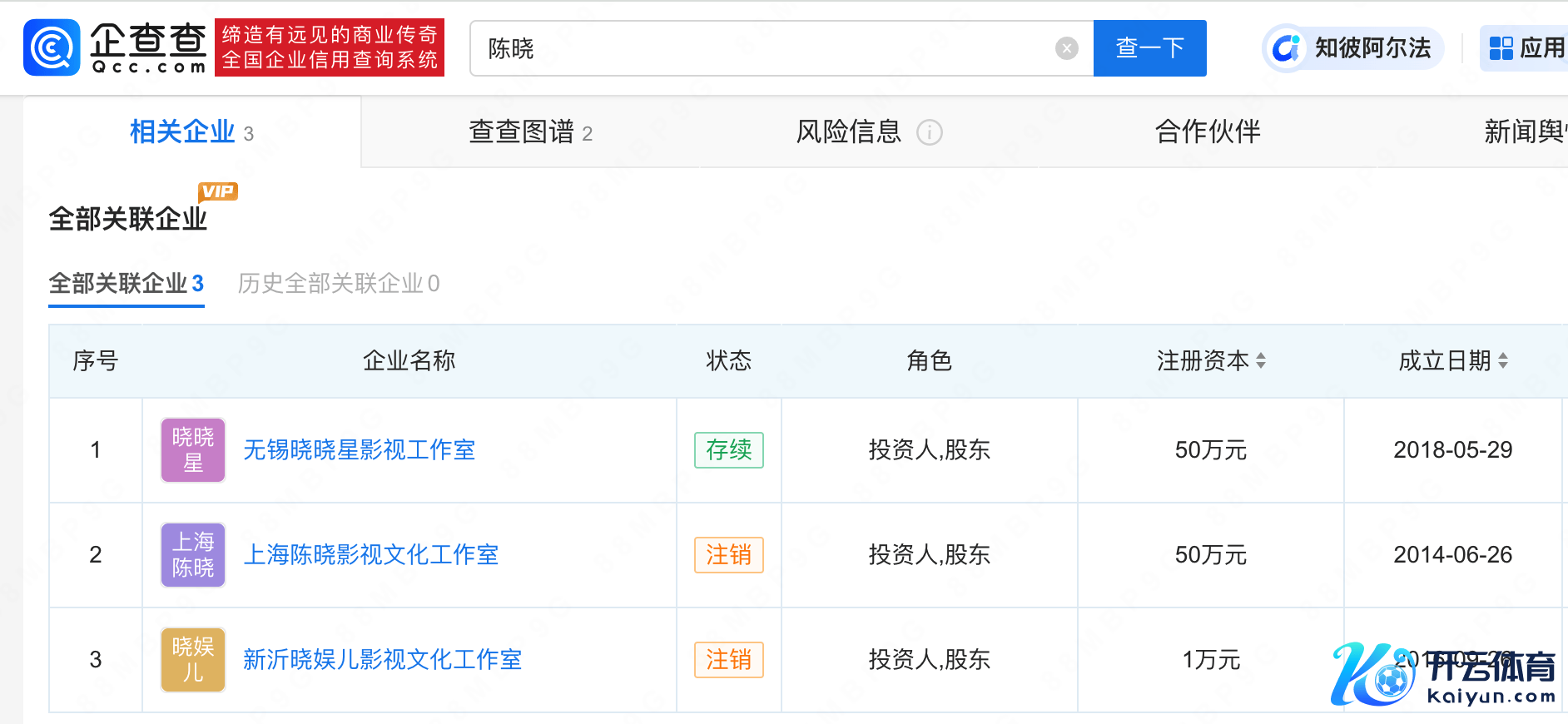The image size is (1568, 724).
Task: Click the 知彼阿尔法 icon
Action: pyautogui.click(x=1286, y=48)
